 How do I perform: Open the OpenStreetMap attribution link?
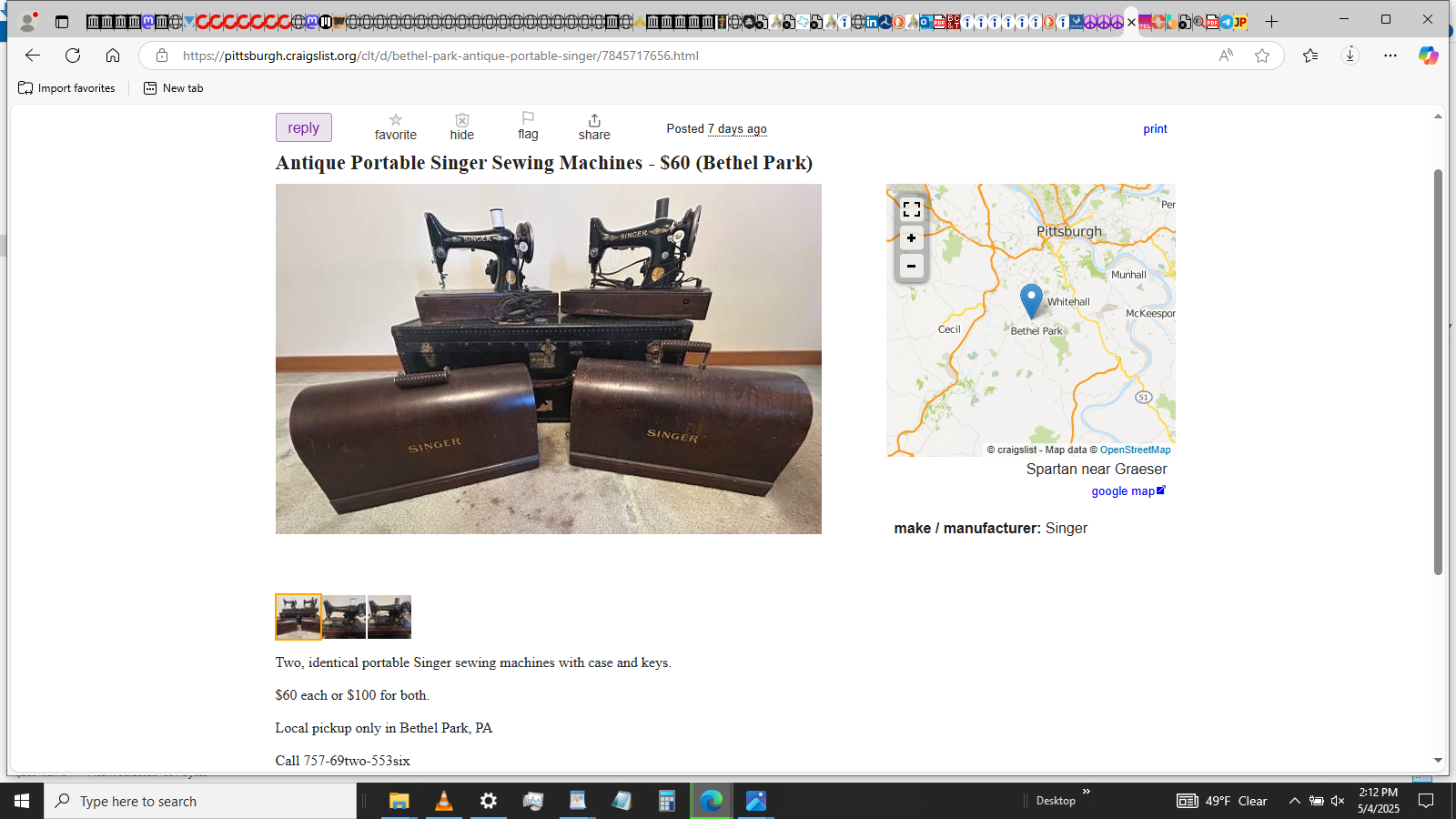click(x=1135, y=450)
